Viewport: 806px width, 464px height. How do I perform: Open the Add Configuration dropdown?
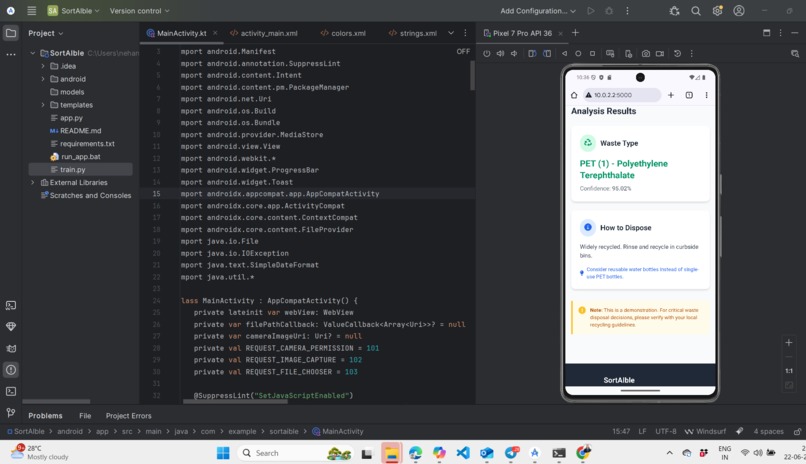click(x=538, y=11)
